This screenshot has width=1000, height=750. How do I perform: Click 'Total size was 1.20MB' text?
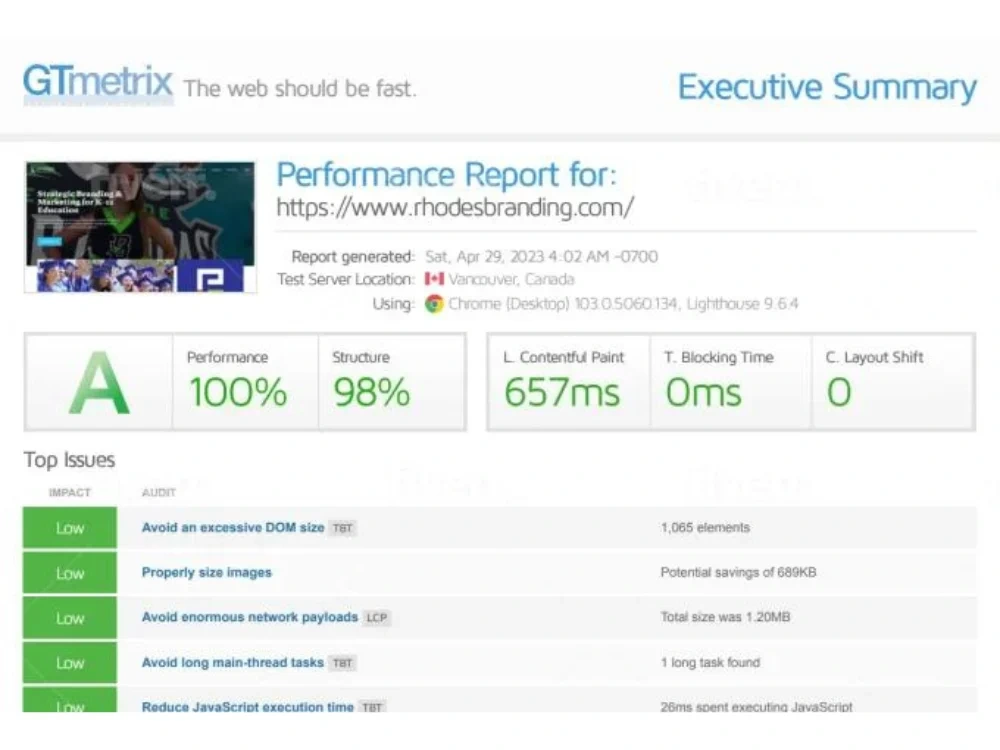pyautogui.click(x=726, y=617)
